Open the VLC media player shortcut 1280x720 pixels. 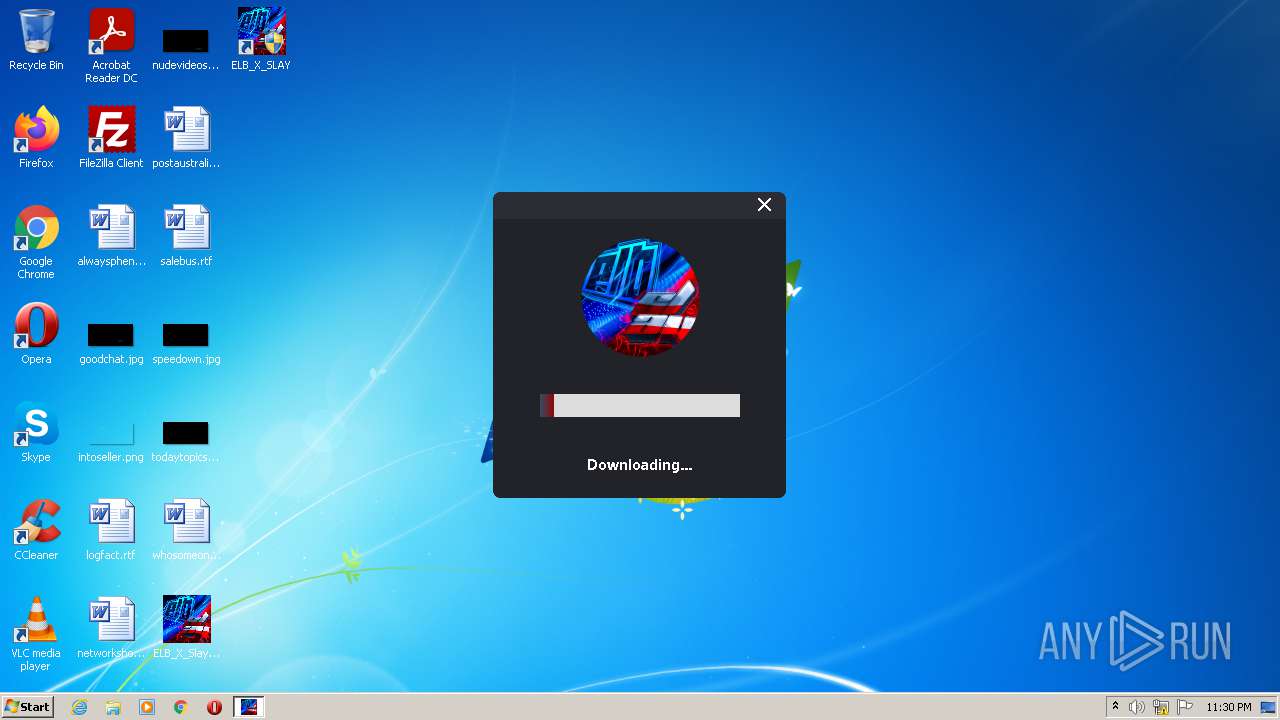click(x=36, y=634)
